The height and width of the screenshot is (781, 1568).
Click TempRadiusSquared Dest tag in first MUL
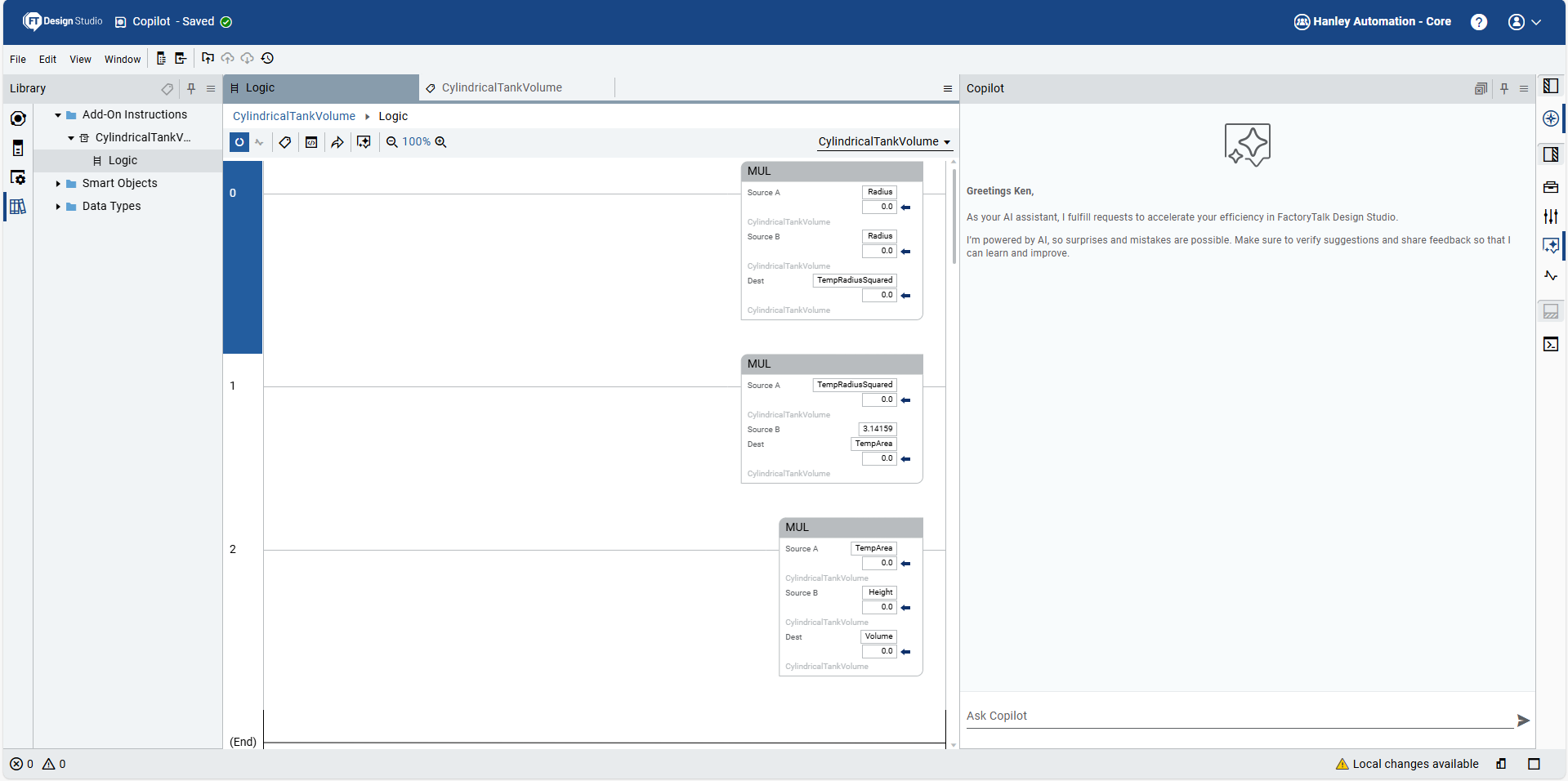(855, 280)
